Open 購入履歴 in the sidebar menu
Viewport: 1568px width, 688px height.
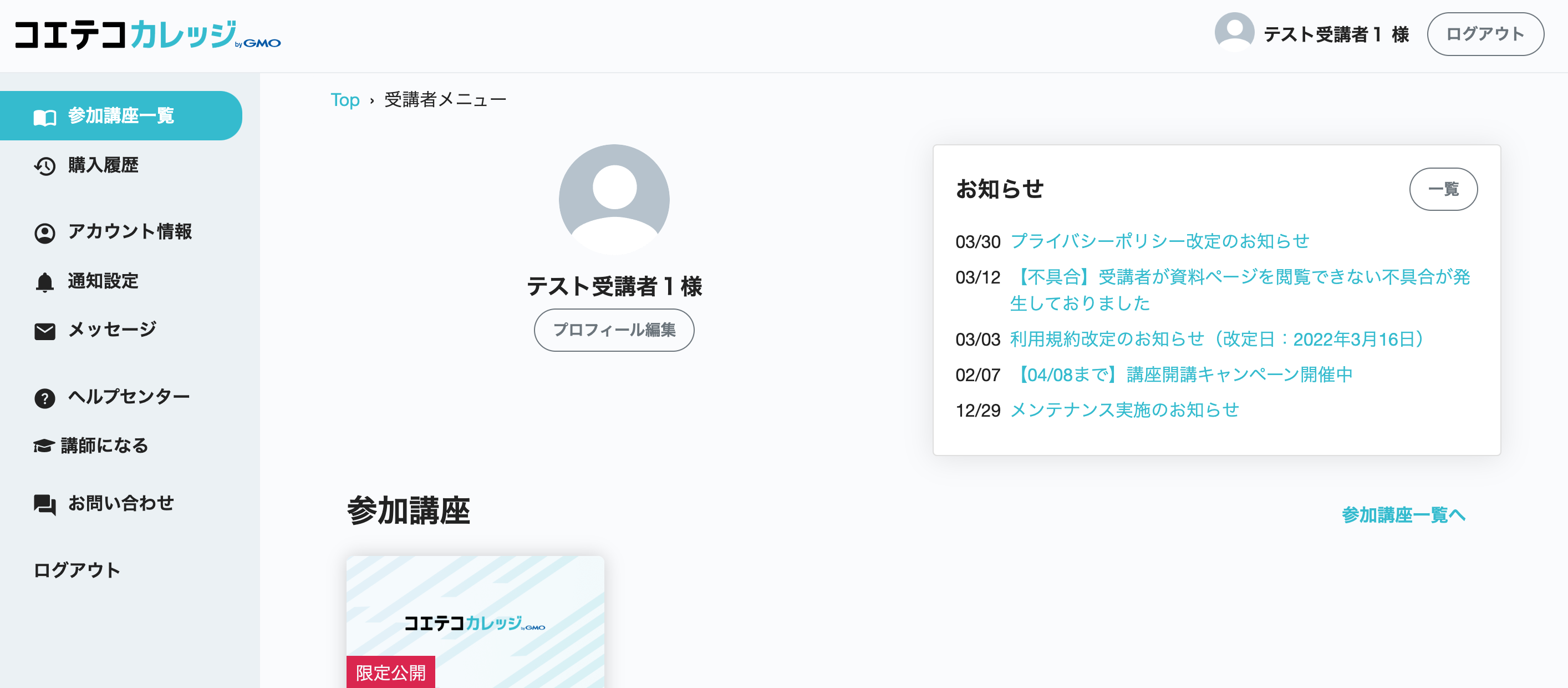[103, 165]
